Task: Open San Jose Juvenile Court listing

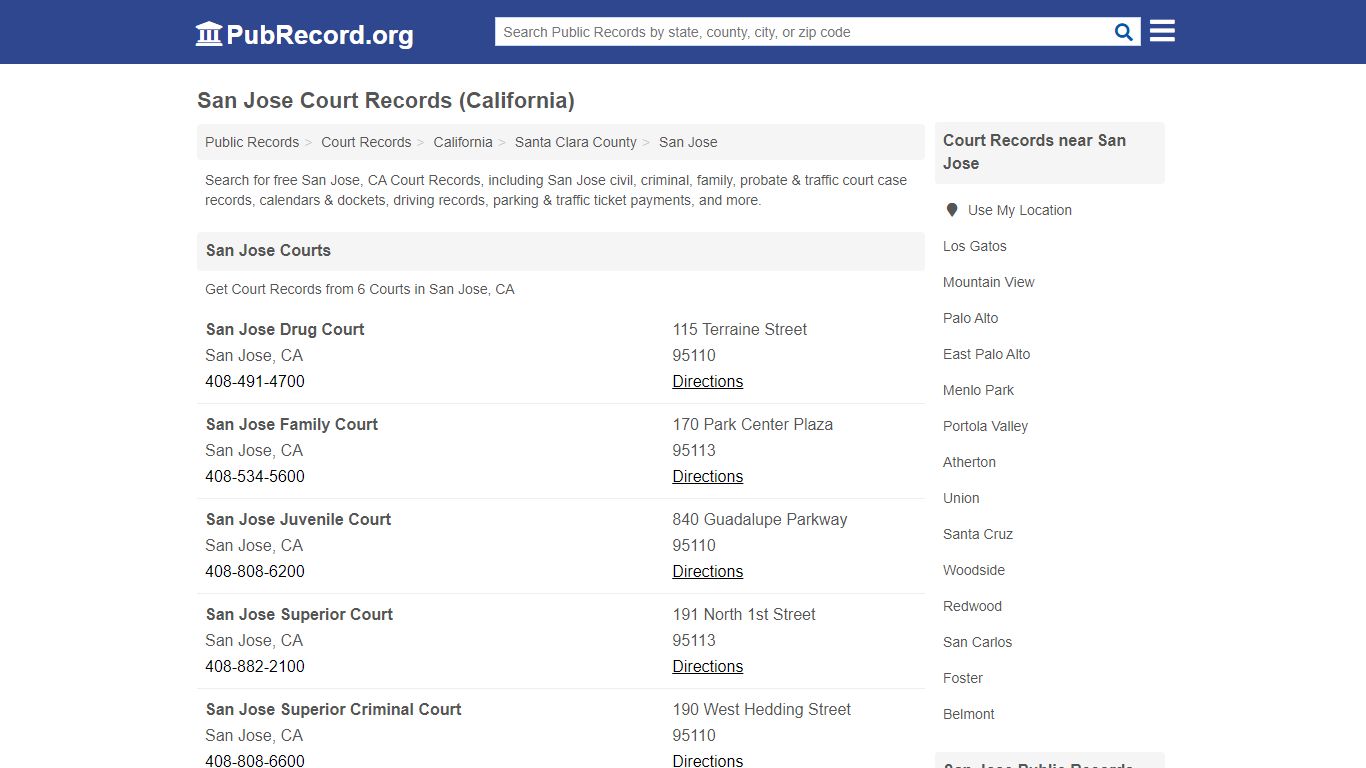Action: point(298,519)
